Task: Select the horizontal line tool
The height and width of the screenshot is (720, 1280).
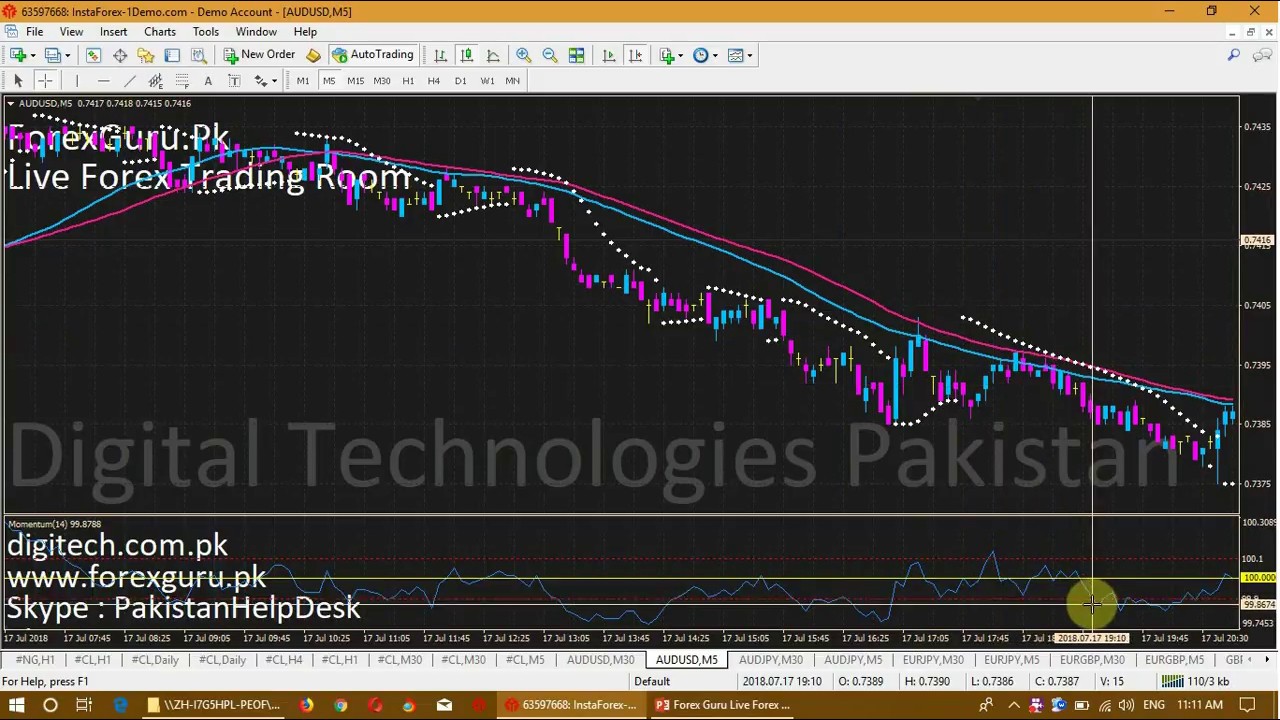Action: (x=103, y=80)
